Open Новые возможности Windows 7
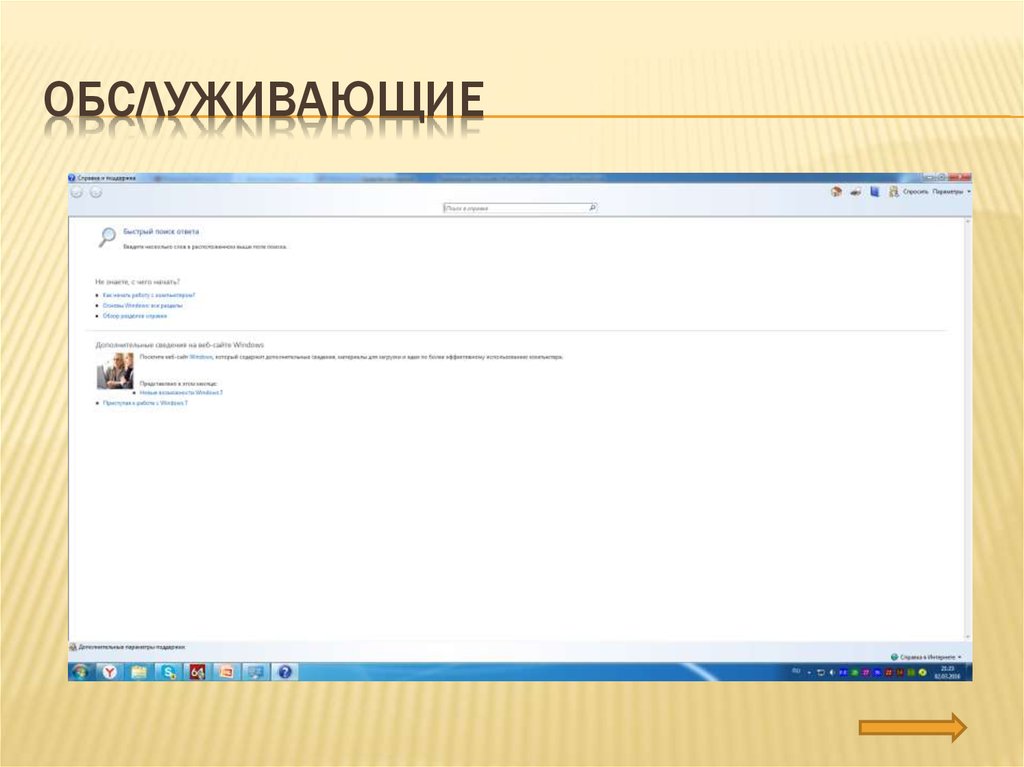The width and height of the screenshot is (1024, 767). coord(181,392)
